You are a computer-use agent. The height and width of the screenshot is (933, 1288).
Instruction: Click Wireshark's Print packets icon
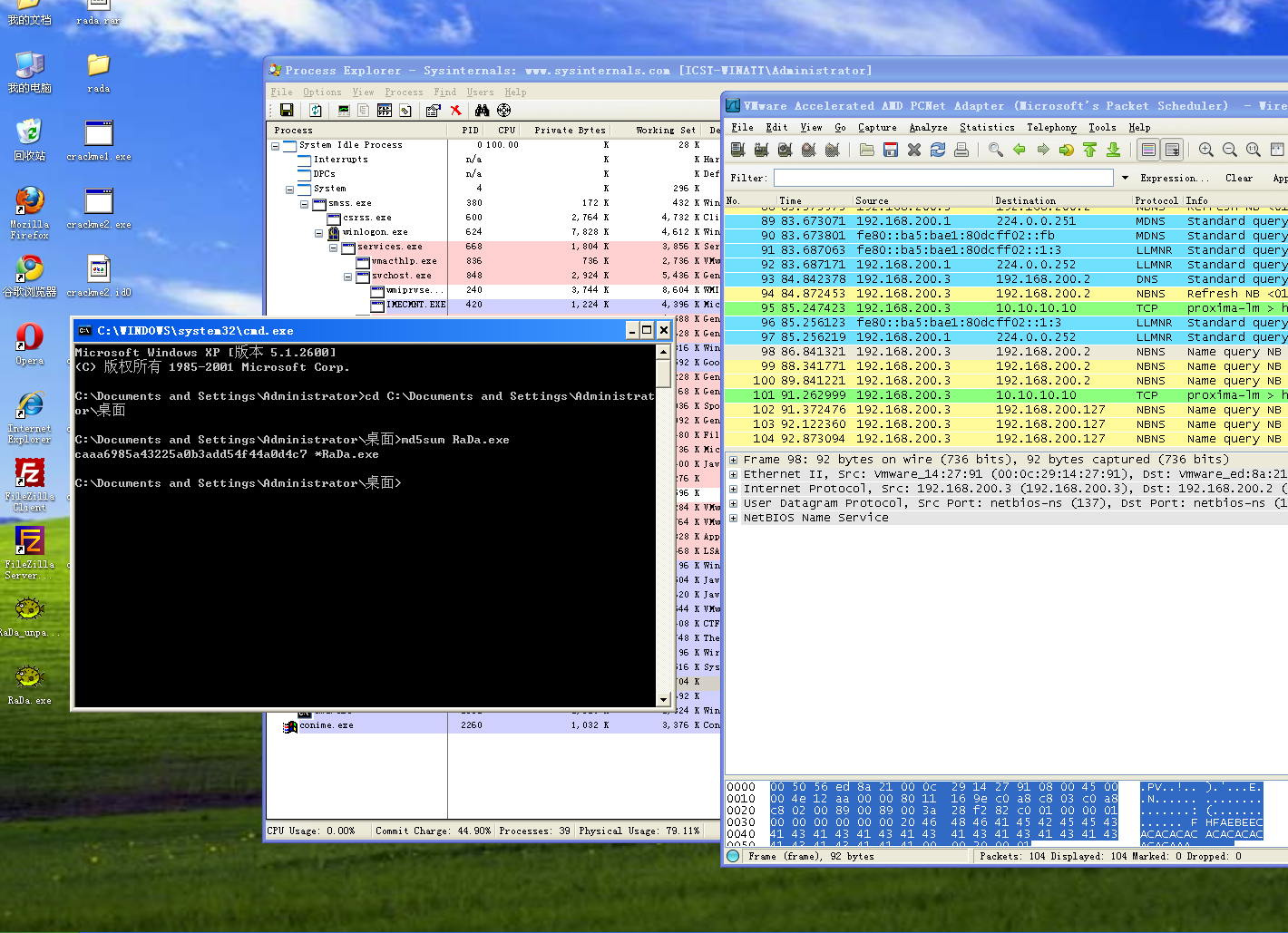(961, 150)
